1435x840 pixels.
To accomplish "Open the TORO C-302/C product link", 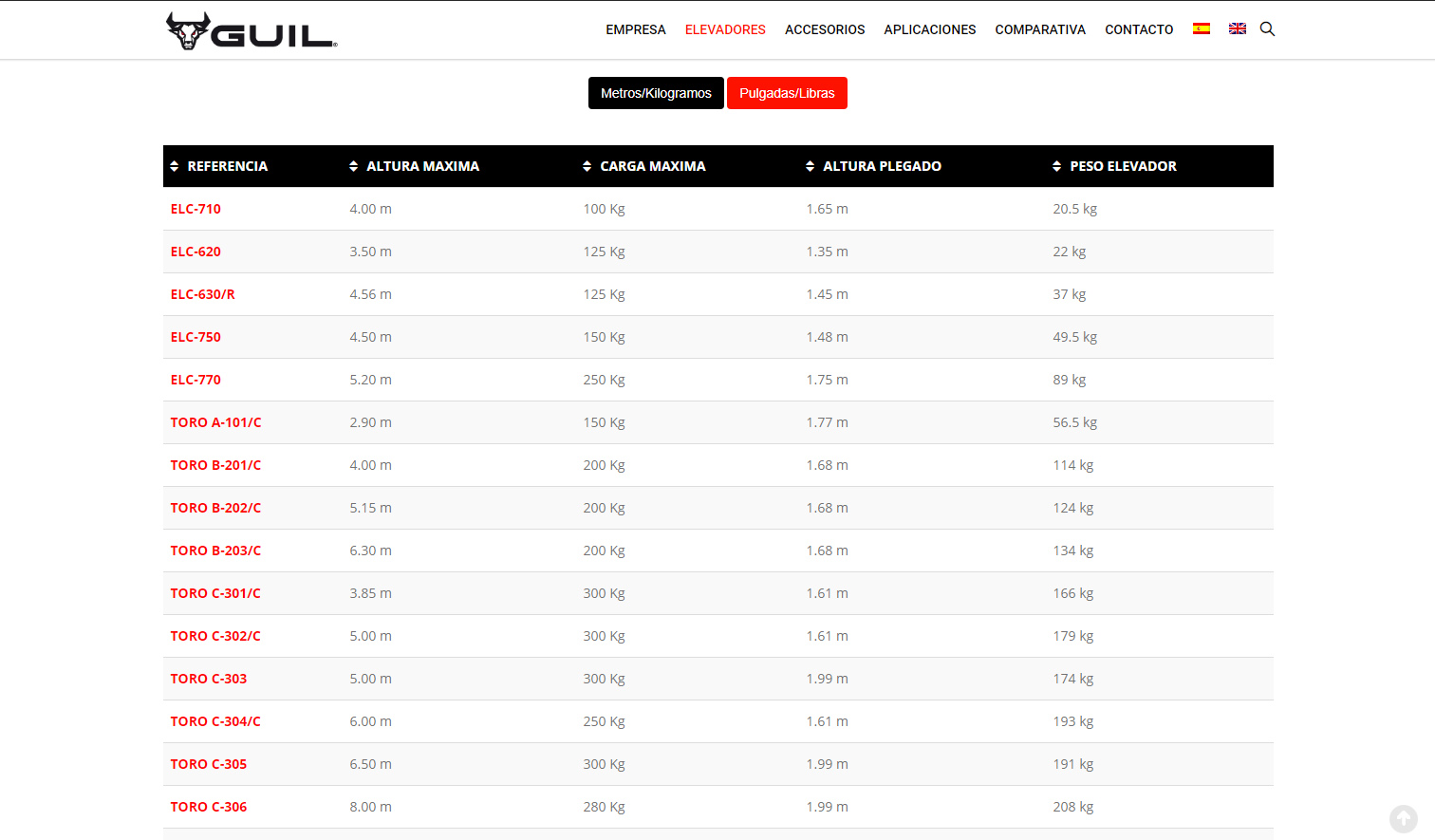I will 215,636.
